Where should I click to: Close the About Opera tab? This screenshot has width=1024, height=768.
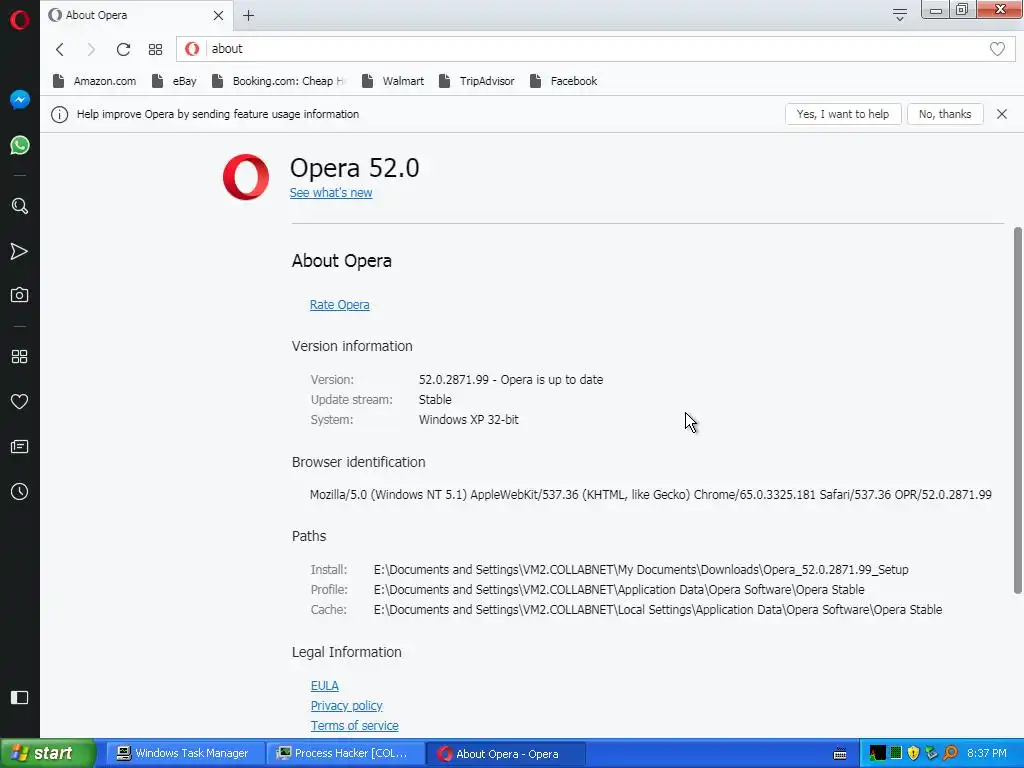pyautogui.click(x=219, y=16)
